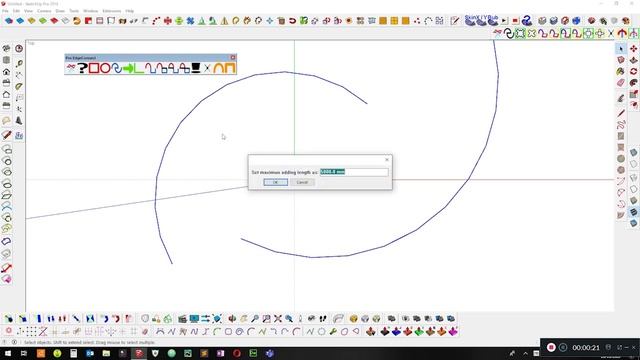Image resolution: width=640 pixels, height=360 pixels.
Task: Click the large blue S-curve icon in top toolbar
Action: (527, 20)
